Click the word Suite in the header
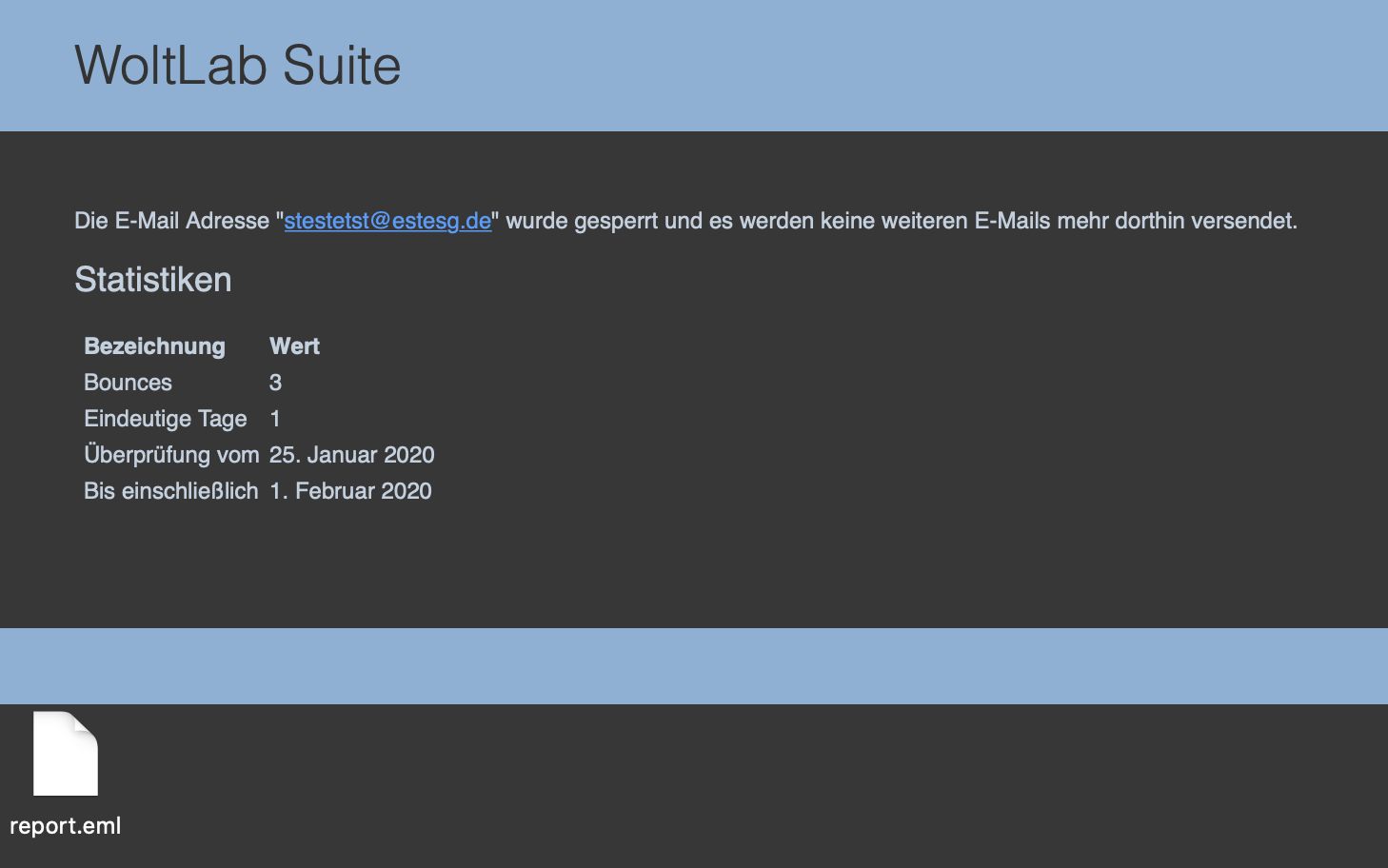Viewport: 1388px width, 868px height. pos(341,66)
